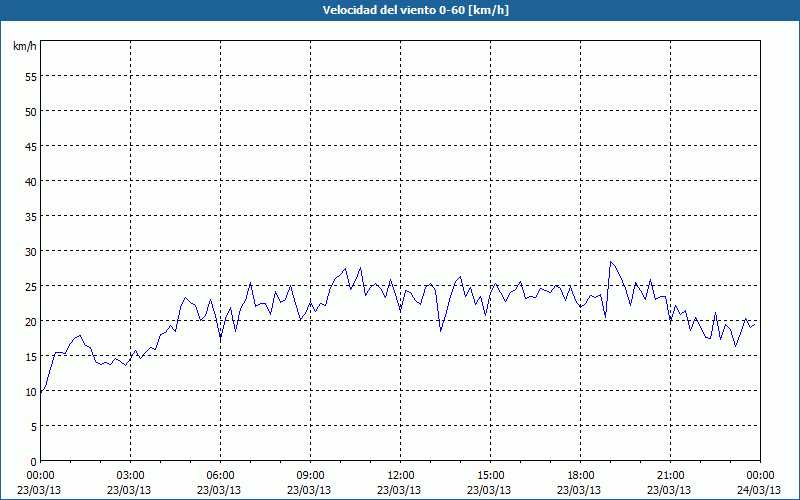Click the wind speed dip after 12:00
This screenshot has width=800, height=500.
[x=441, y=331]
